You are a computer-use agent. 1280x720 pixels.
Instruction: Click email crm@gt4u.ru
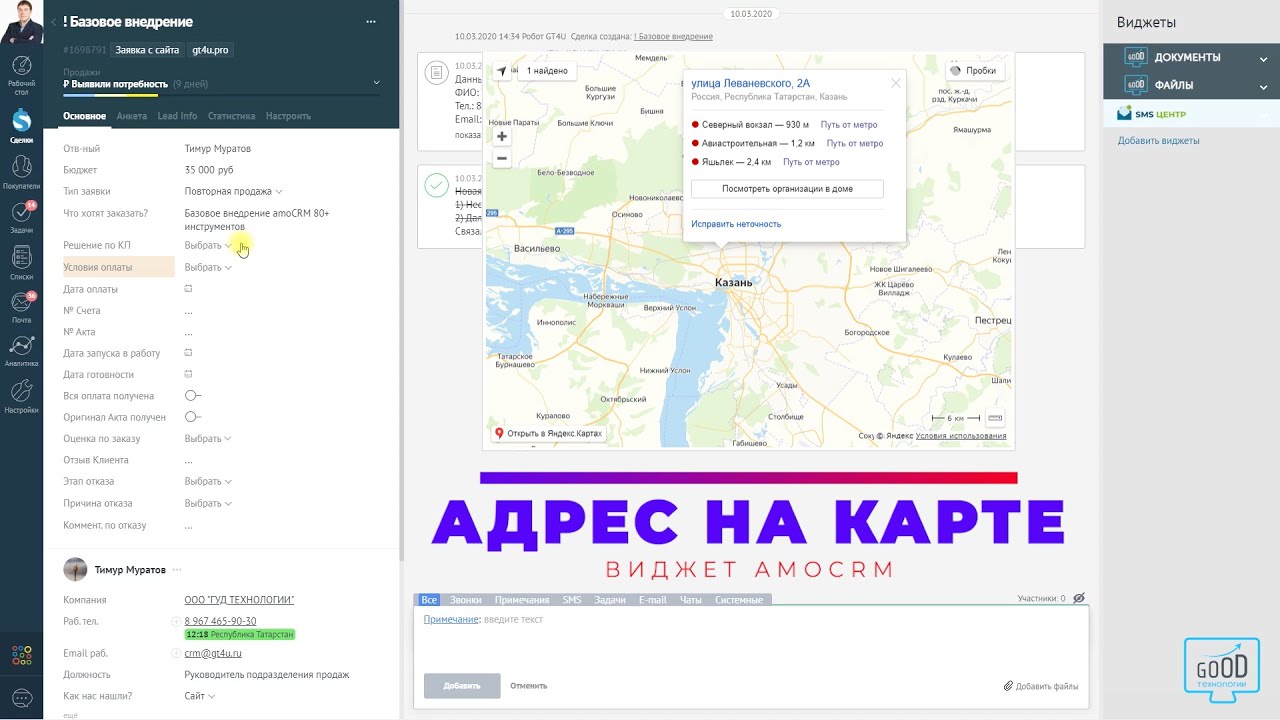213,653
